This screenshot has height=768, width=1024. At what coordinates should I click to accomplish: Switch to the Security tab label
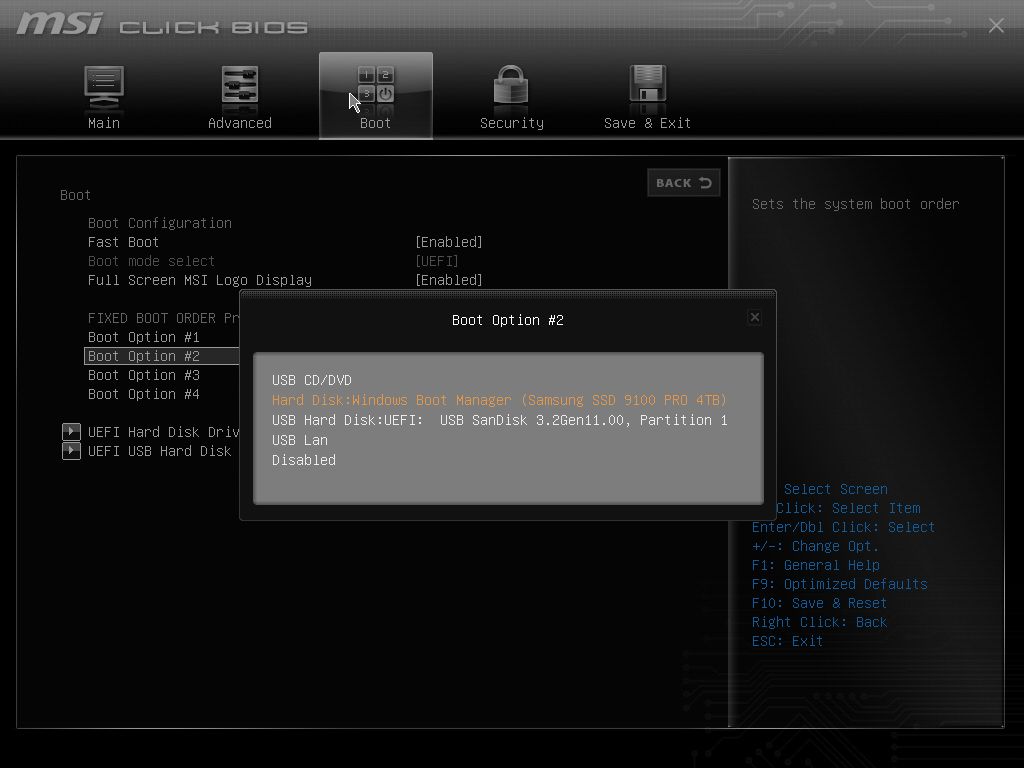click(x=511, y=123)
